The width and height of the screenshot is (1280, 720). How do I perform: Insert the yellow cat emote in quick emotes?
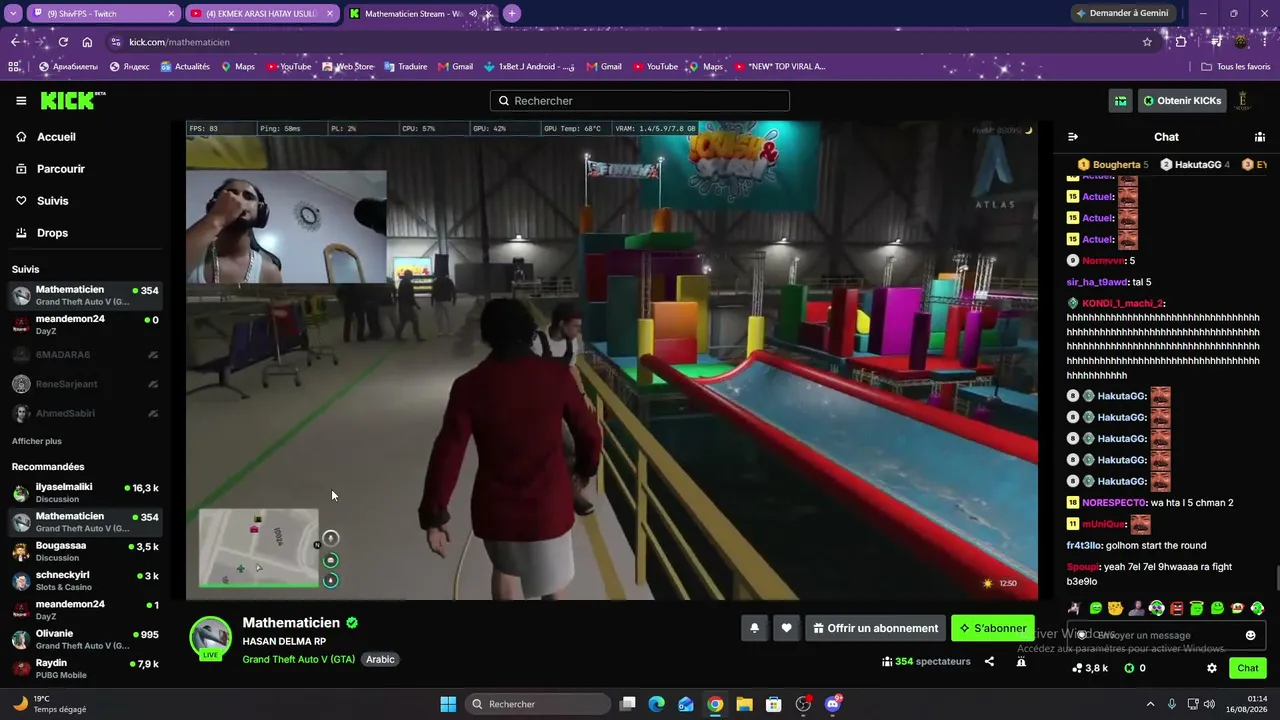tap(1115, 608)
